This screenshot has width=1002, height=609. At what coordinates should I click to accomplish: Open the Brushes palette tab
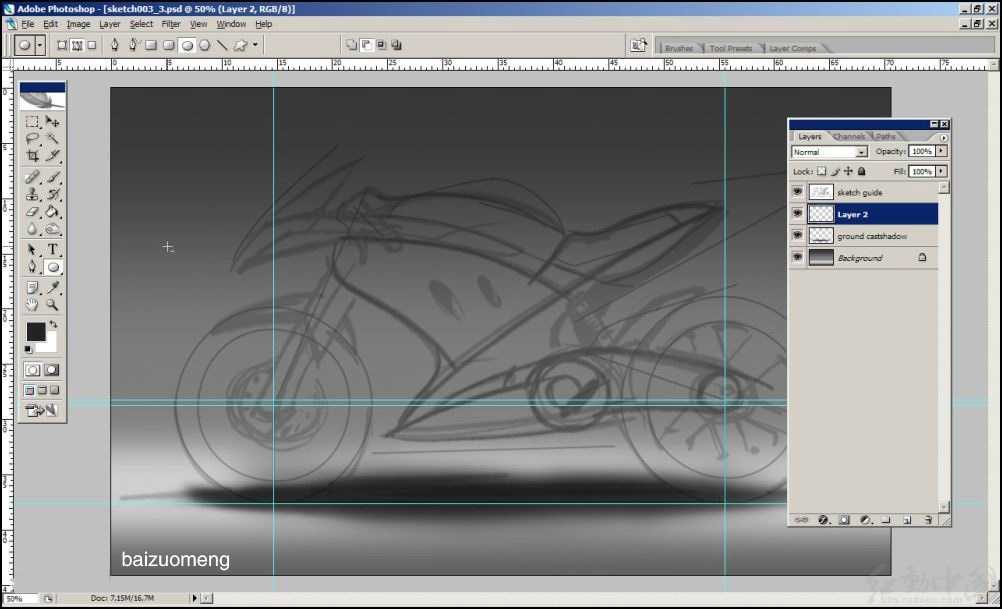[x=679, y=48]
